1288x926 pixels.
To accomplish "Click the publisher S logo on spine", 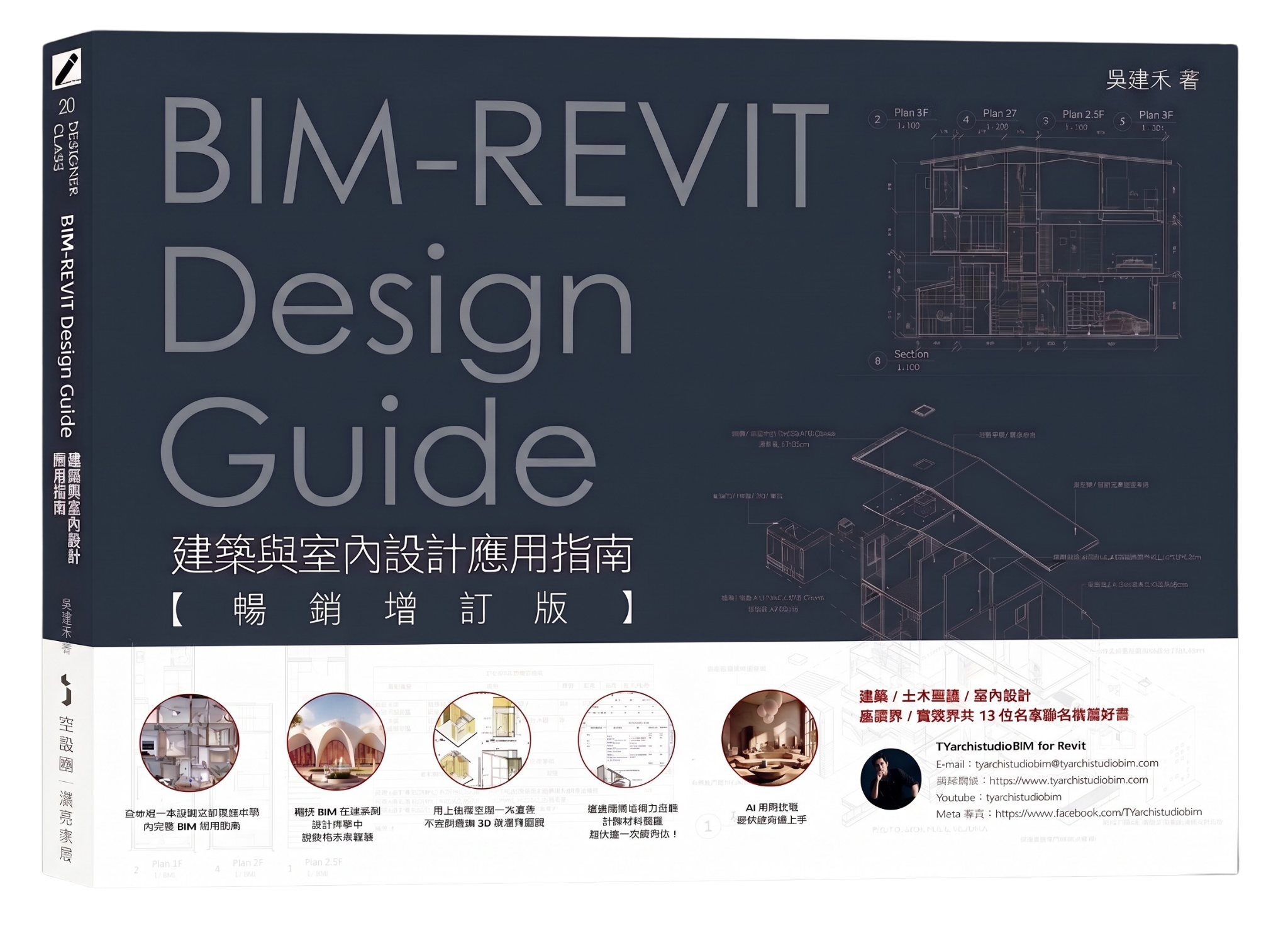I will click(x=65, y=689).
